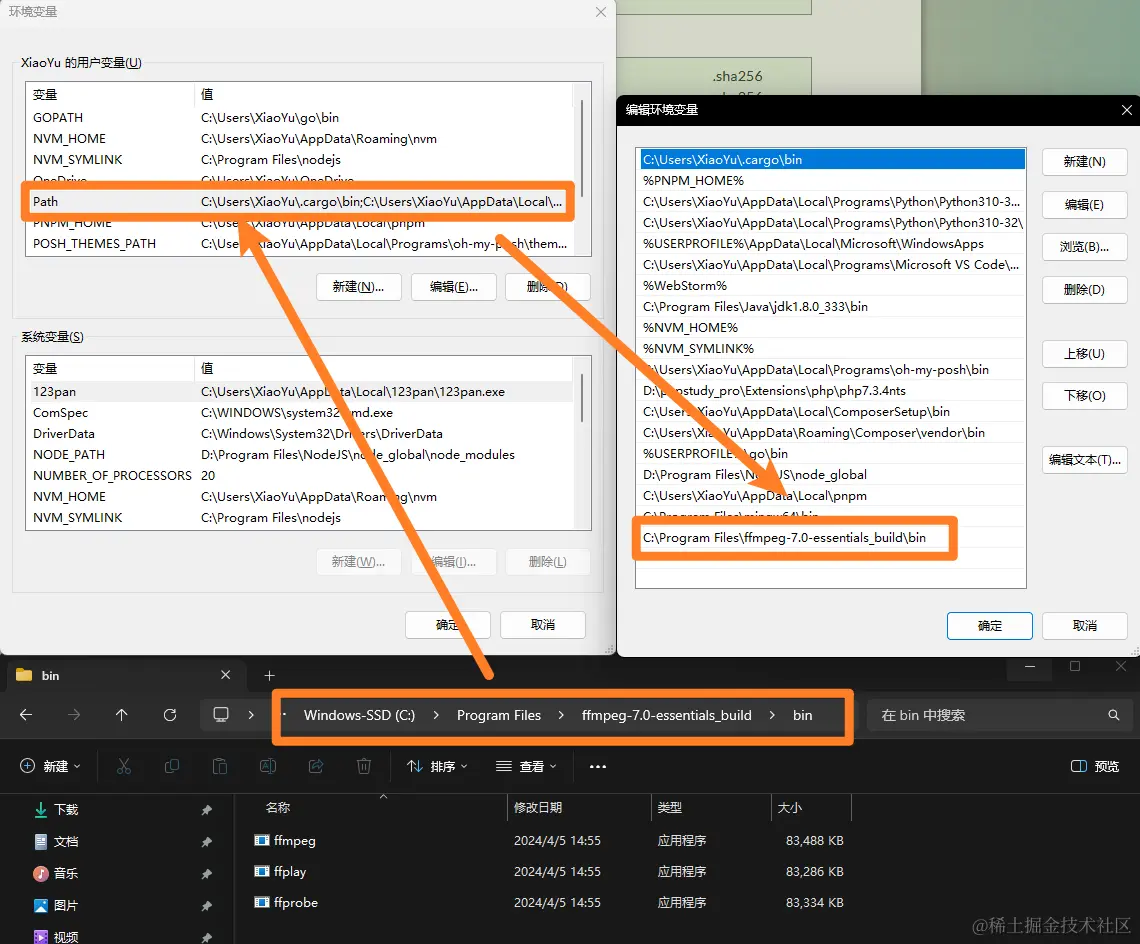
Task: Click the Program Files breadcrumb segment
Action: [x=499, y=715]
